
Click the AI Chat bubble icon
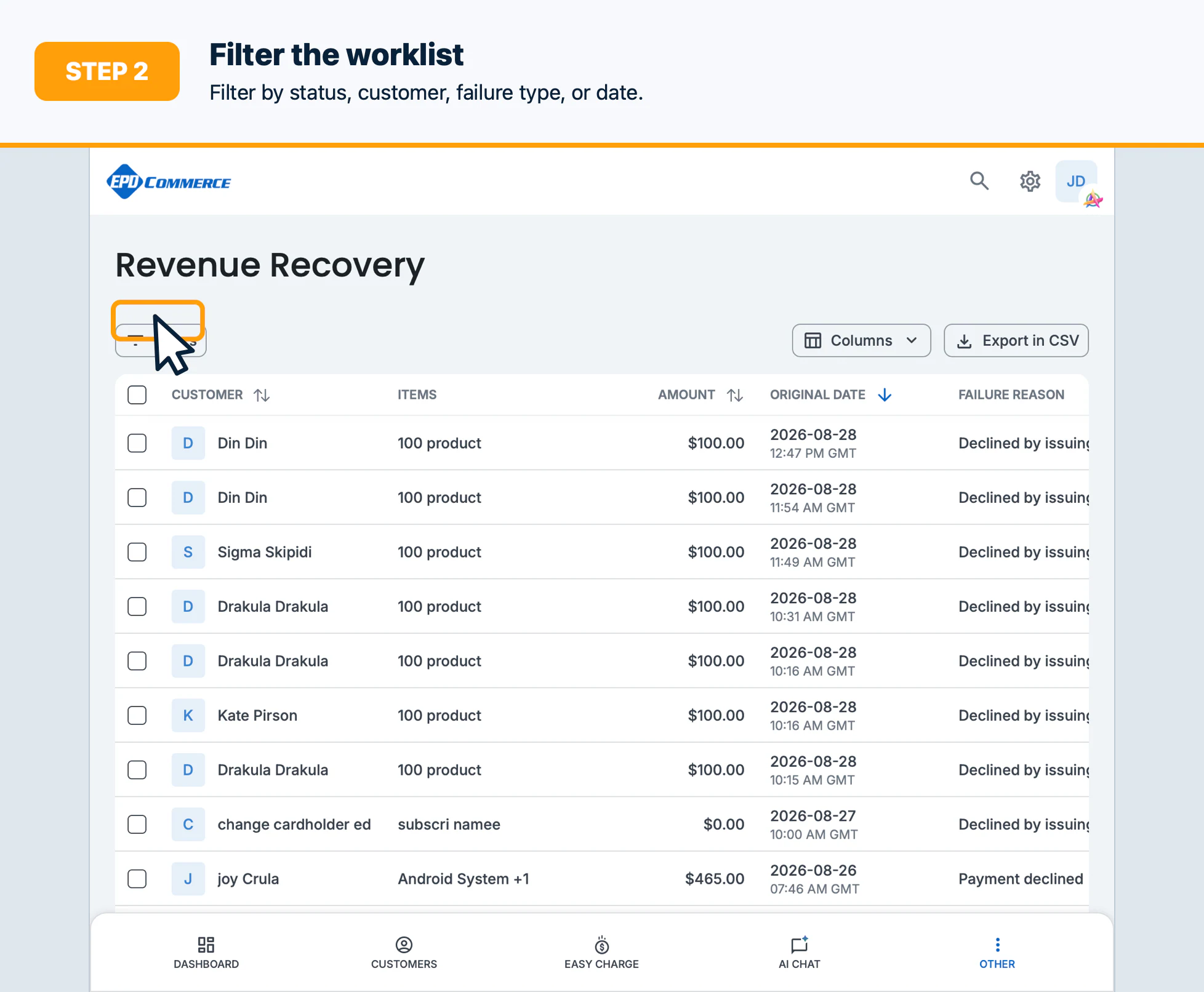[800, 945]
